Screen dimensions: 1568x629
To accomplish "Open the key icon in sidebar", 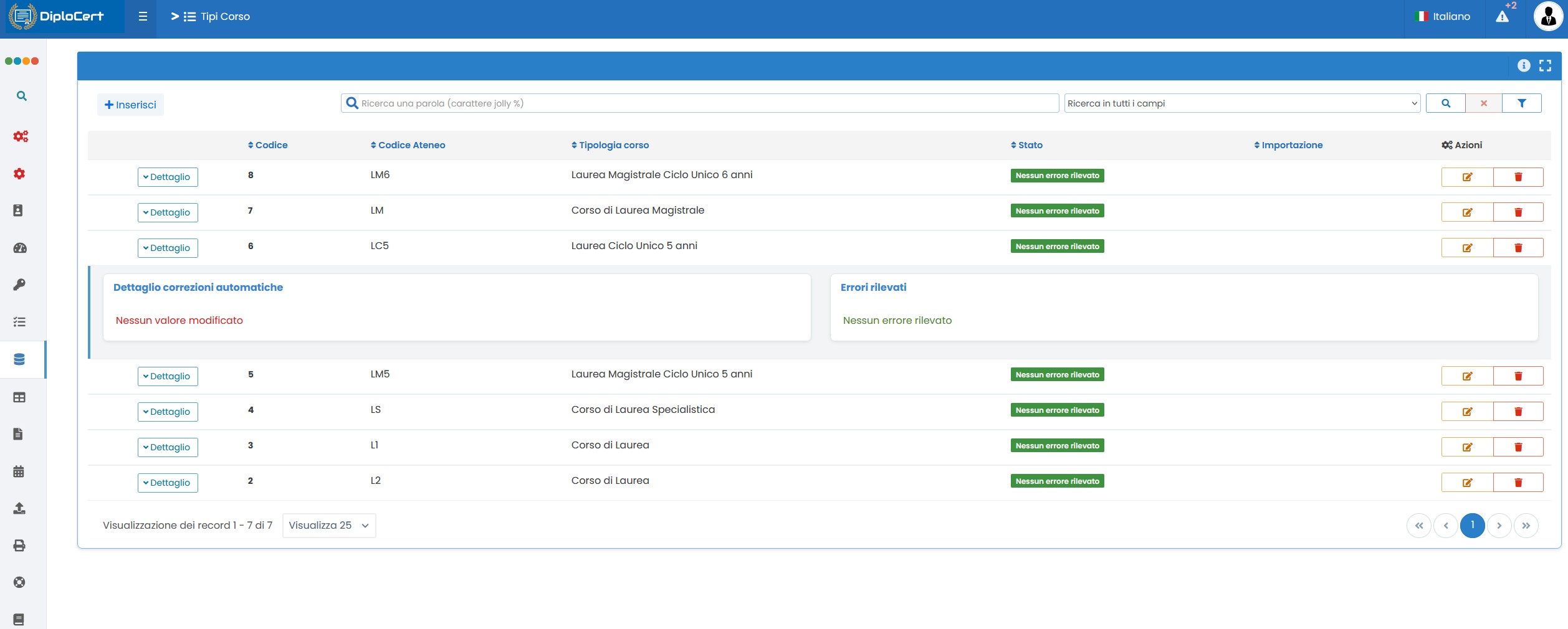I will [x=19, y=285].
